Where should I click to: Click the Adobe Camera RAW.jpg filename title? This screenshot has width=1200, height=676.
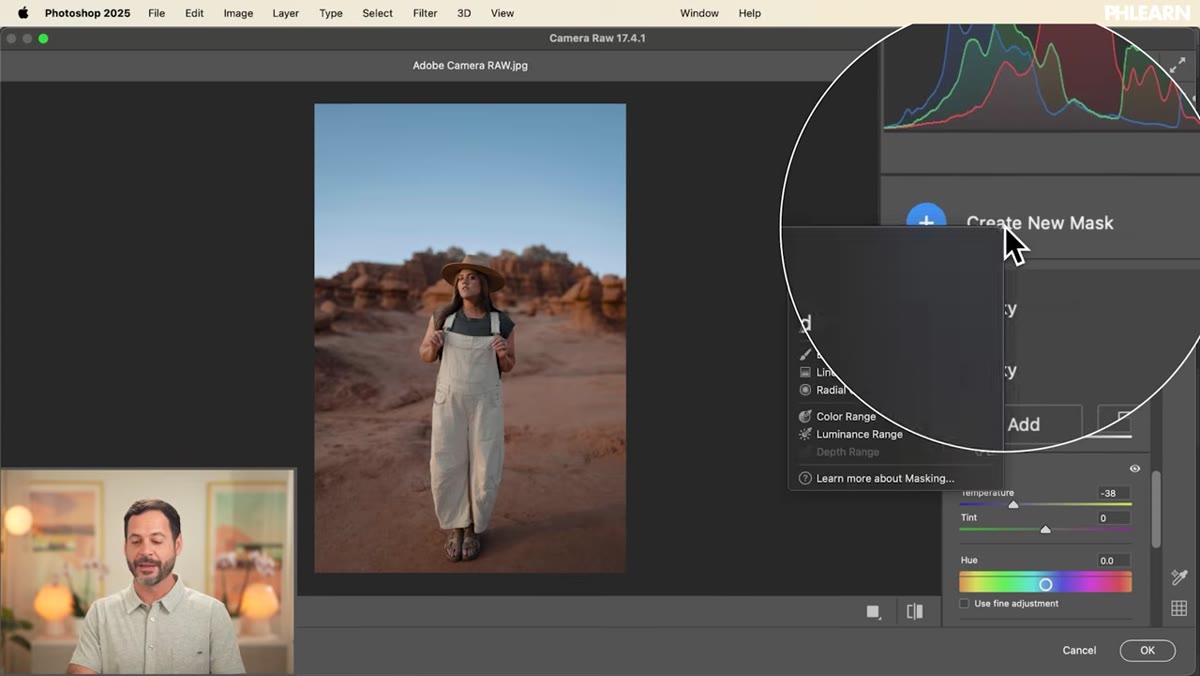(x=470, y=66)
